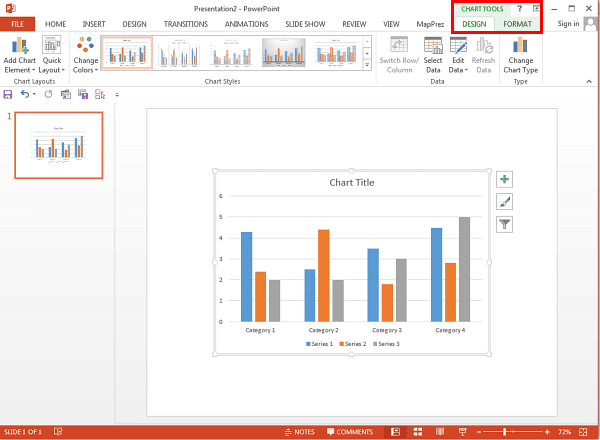600x440 pixels.
Task: Open the Quick Layout dropdown
Action: (x=52, y=55)
